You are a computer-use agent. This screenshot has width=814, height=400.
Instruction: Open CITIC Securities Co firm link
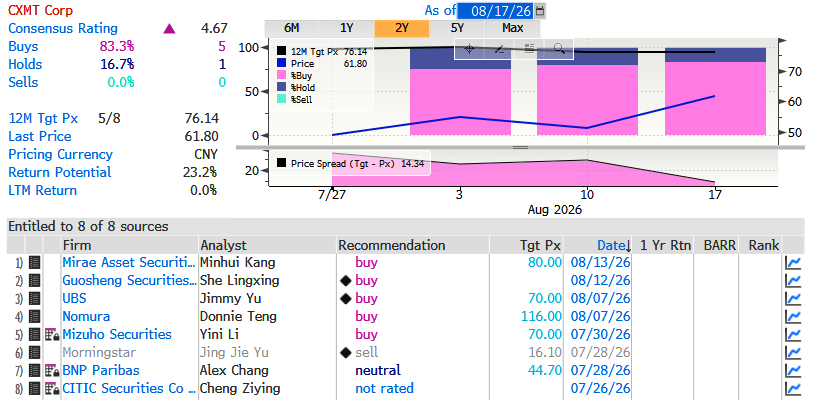[x=129, y=388]
